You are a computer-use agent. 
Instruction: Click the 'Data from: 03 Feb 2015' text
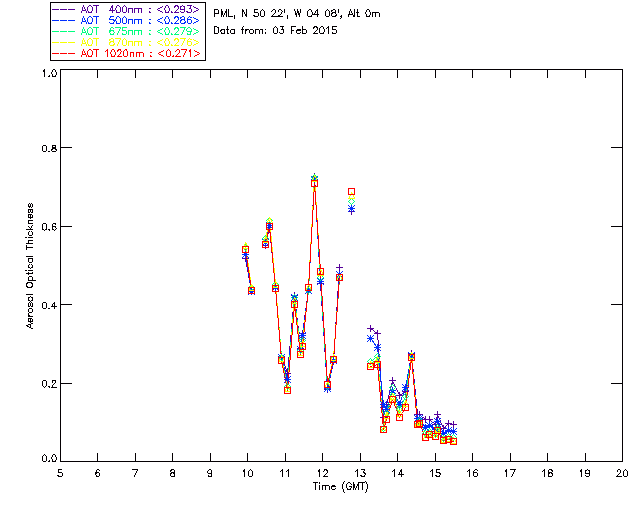(275, 31)
